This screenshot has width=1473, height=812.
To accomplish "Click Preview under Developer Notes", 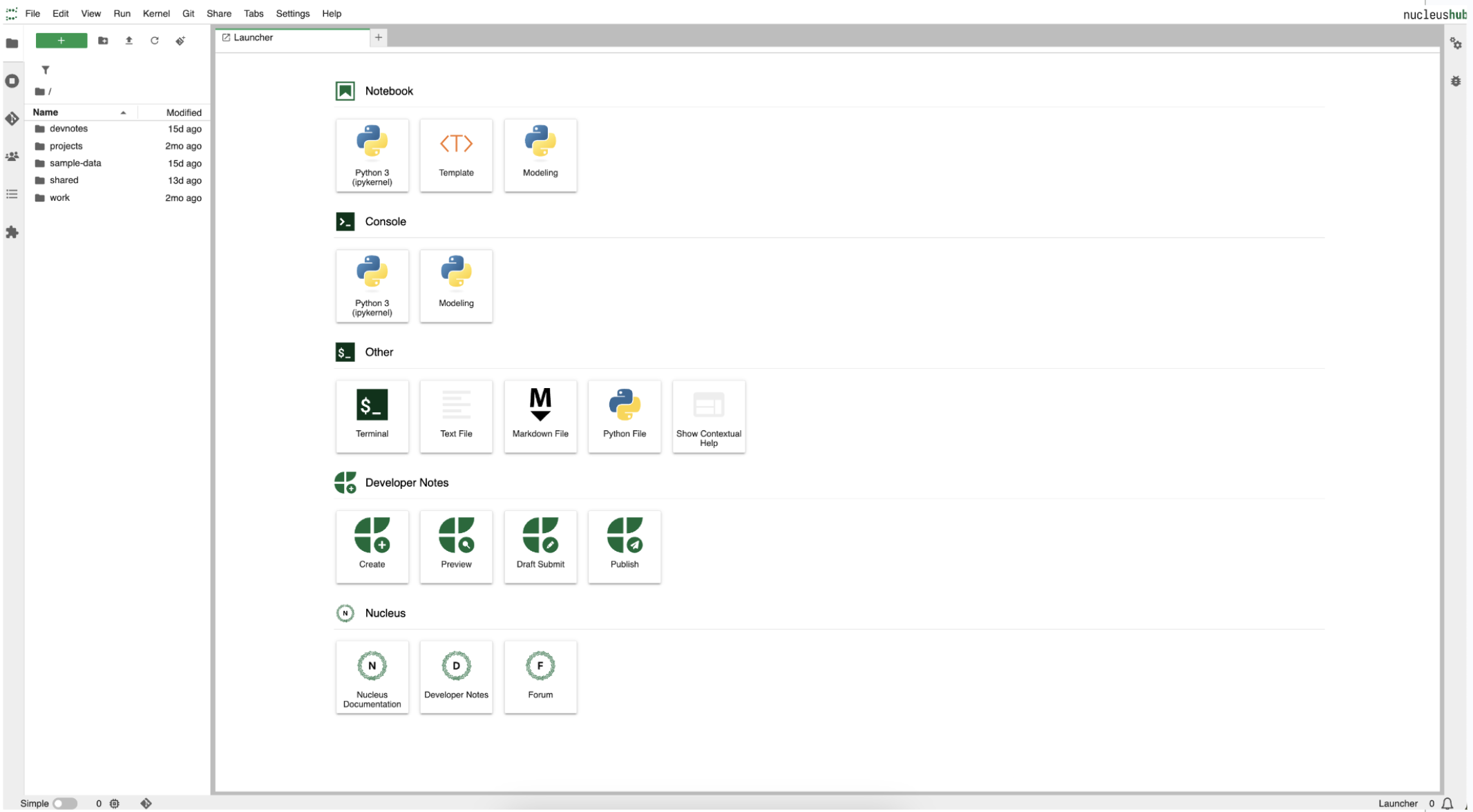I will point(456,547).
